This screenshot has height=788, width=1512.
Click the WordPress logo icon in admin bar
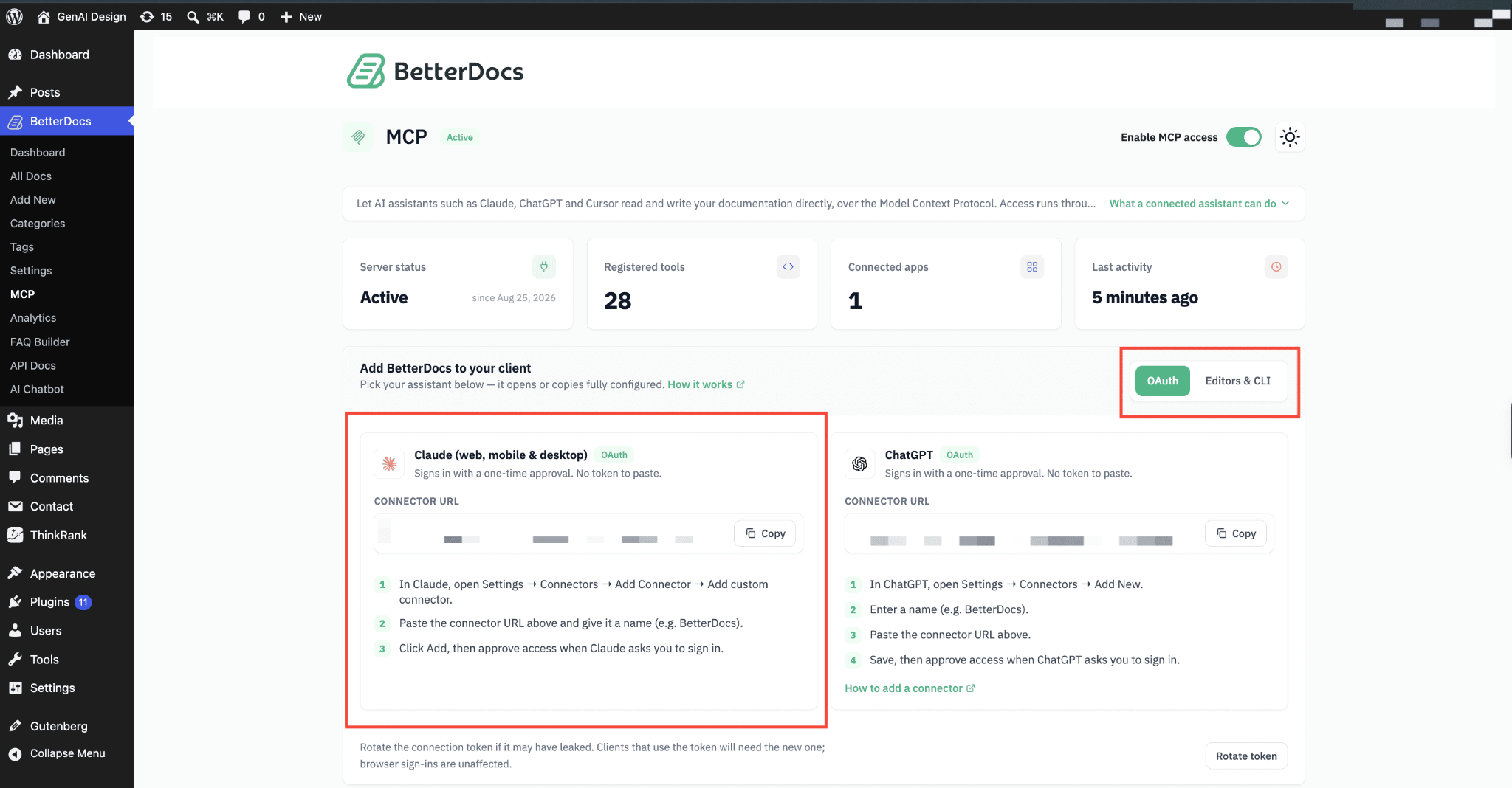click(x=14, y=16)
